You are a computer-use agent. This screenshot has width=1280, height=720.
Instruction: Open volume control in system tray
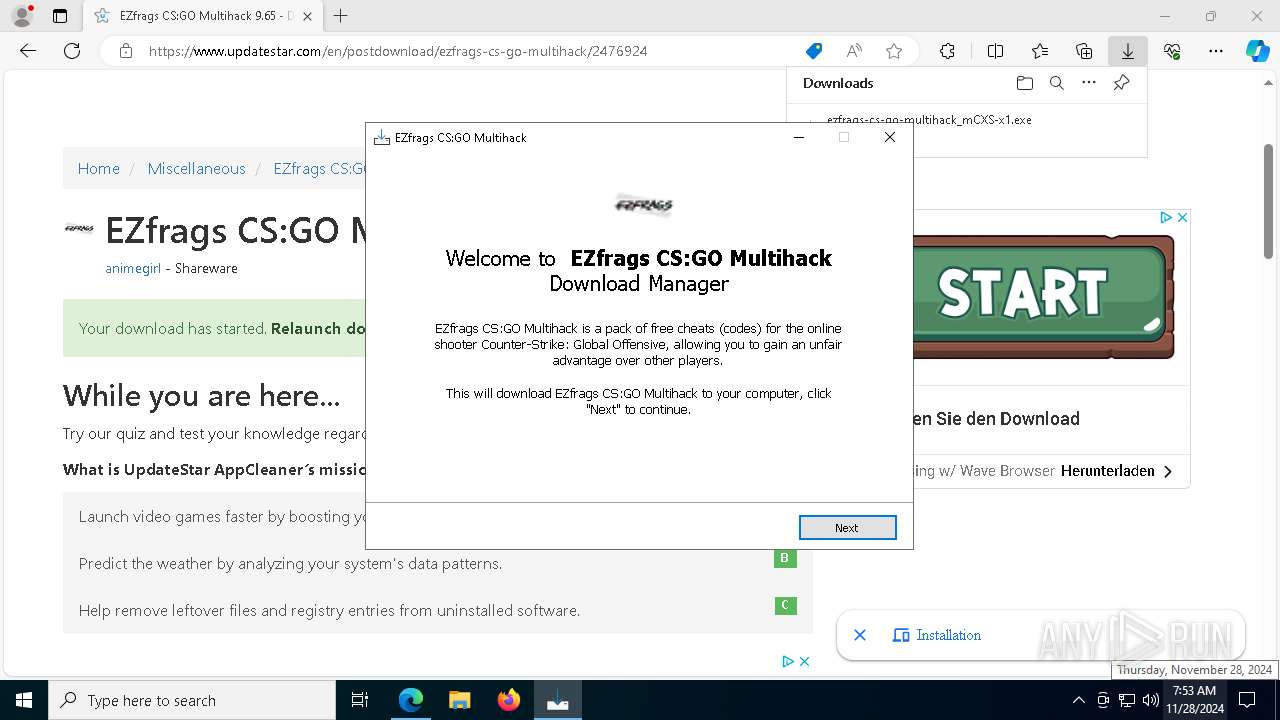[x=1150, y=700]
